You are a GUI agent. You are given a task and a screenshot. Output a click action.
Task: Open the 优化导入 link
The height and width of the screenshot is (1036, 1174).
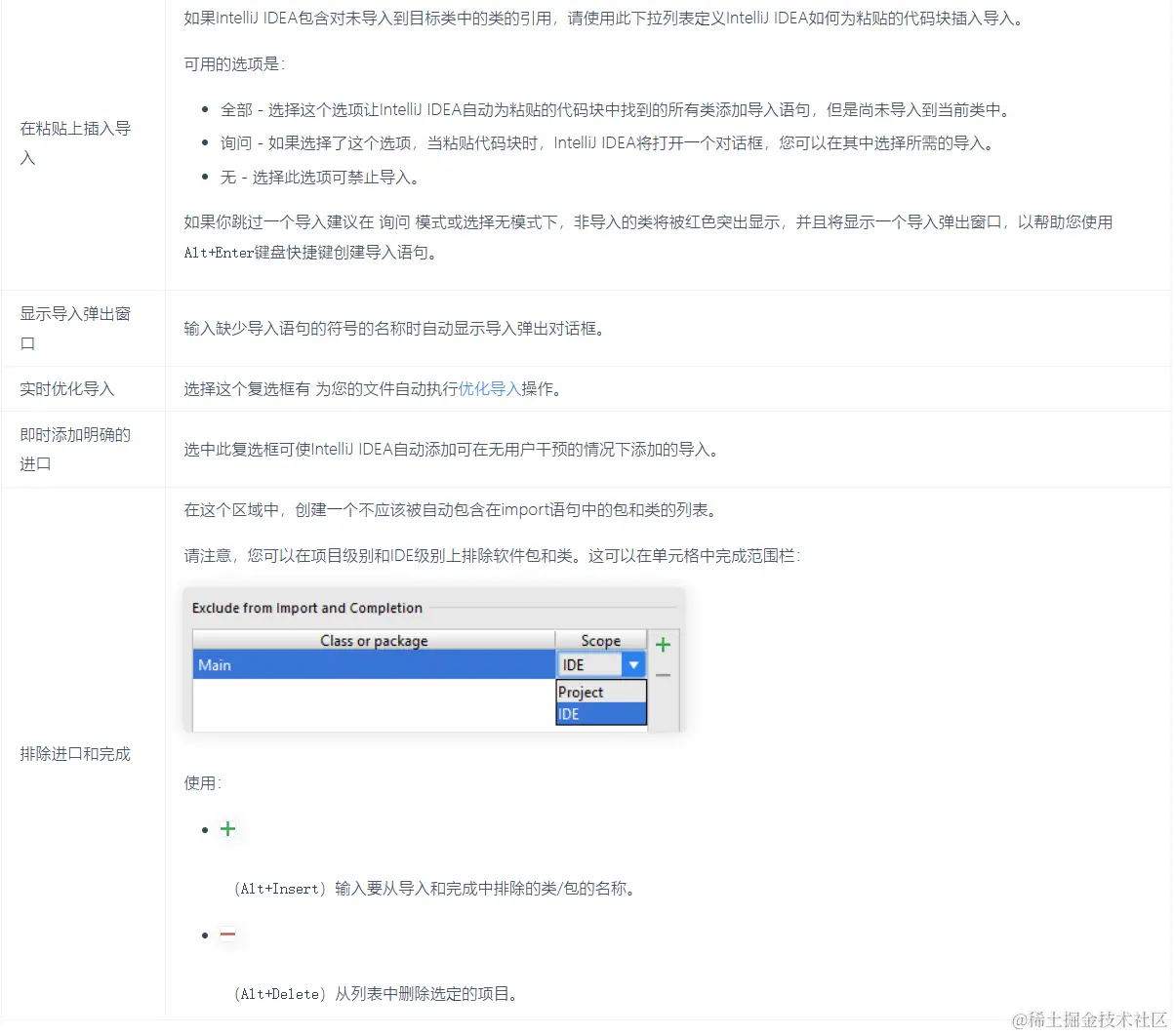pos(489,389)
